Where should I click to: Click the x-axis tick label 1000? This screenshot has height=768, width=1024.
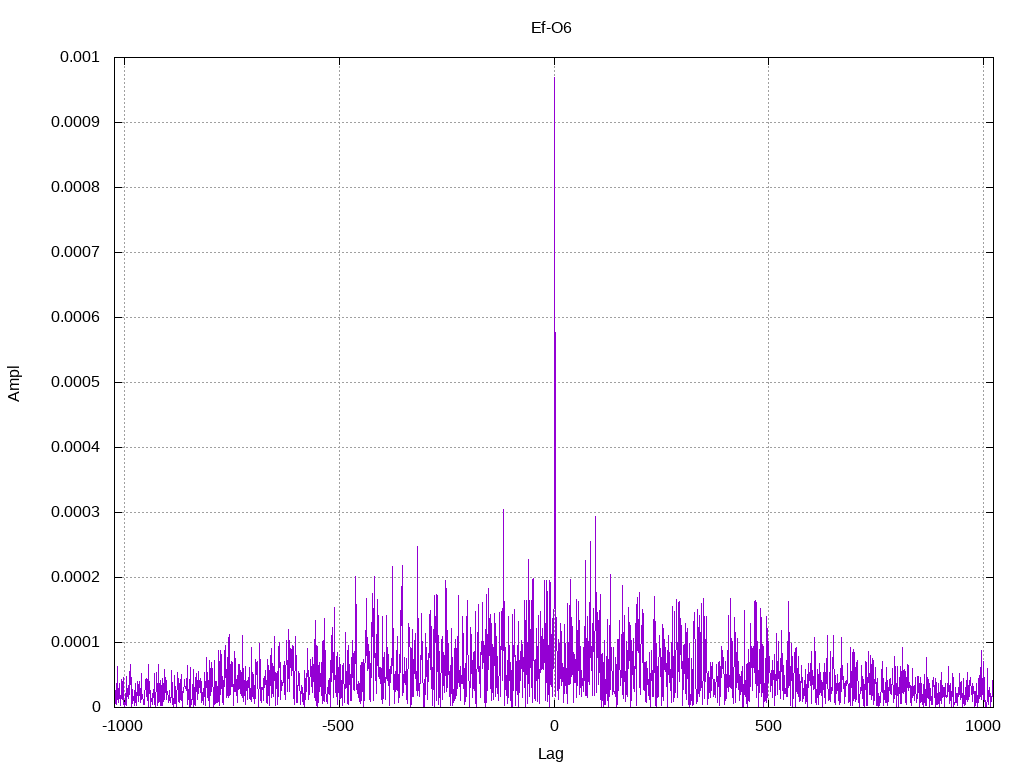pos(983,726)
